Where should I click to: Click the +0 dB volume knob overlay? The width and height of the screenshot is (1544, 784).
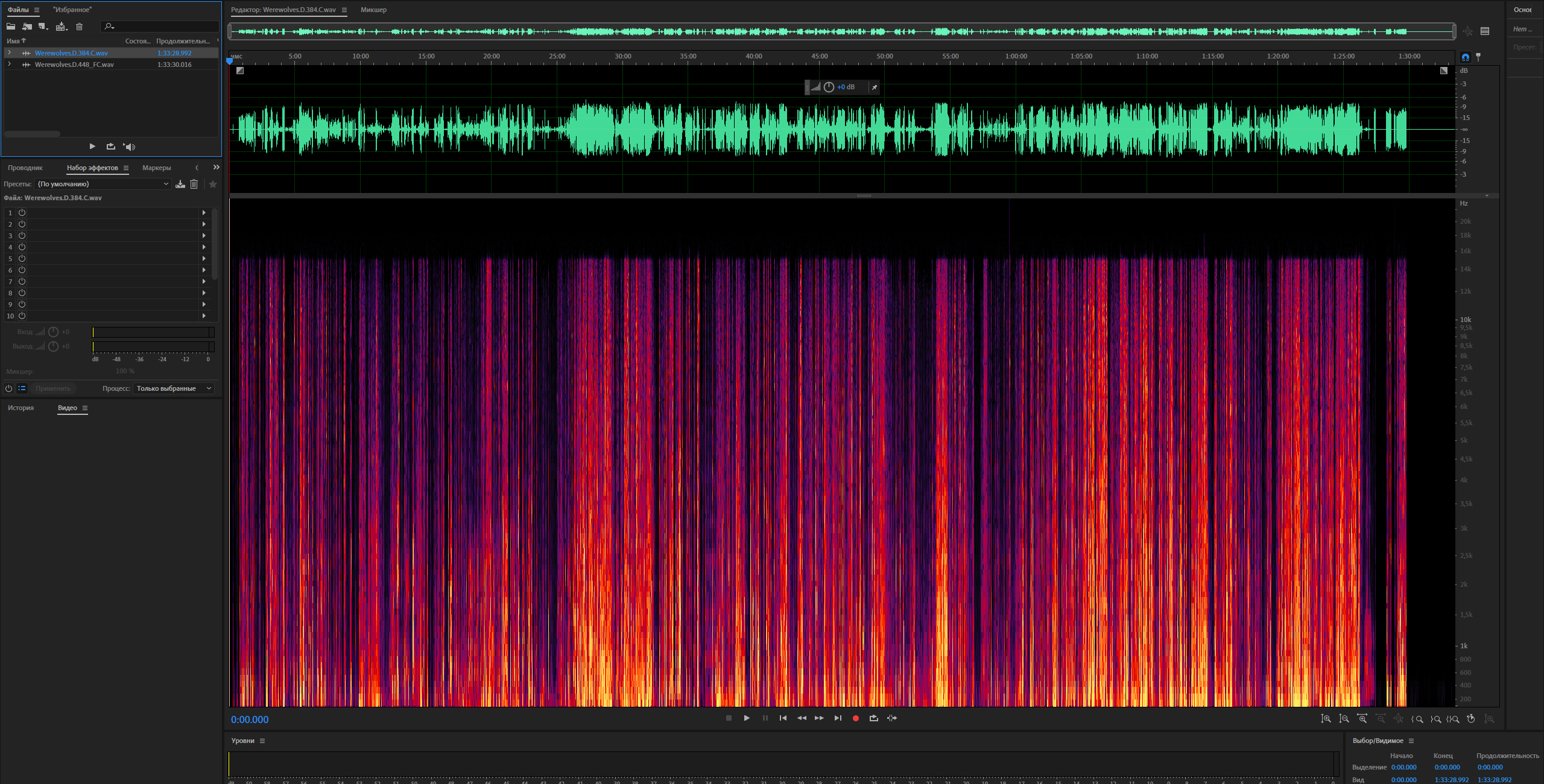point(829,87)
